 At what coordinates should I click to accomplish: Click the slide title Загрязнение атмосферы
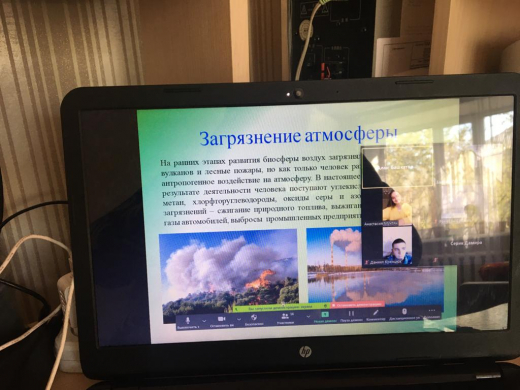point(298,137)
